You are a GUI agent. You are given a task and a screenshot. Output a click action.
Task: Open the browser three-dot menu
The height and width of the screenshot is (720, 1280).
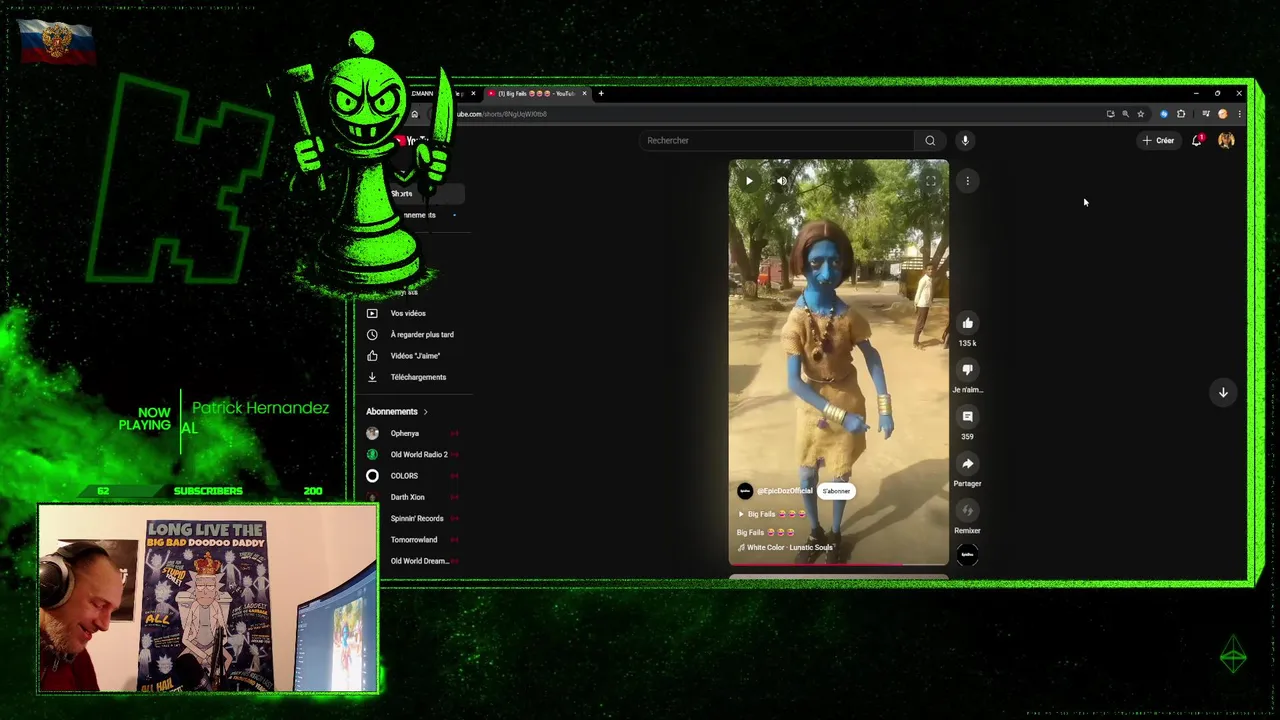click(1239, 114)
